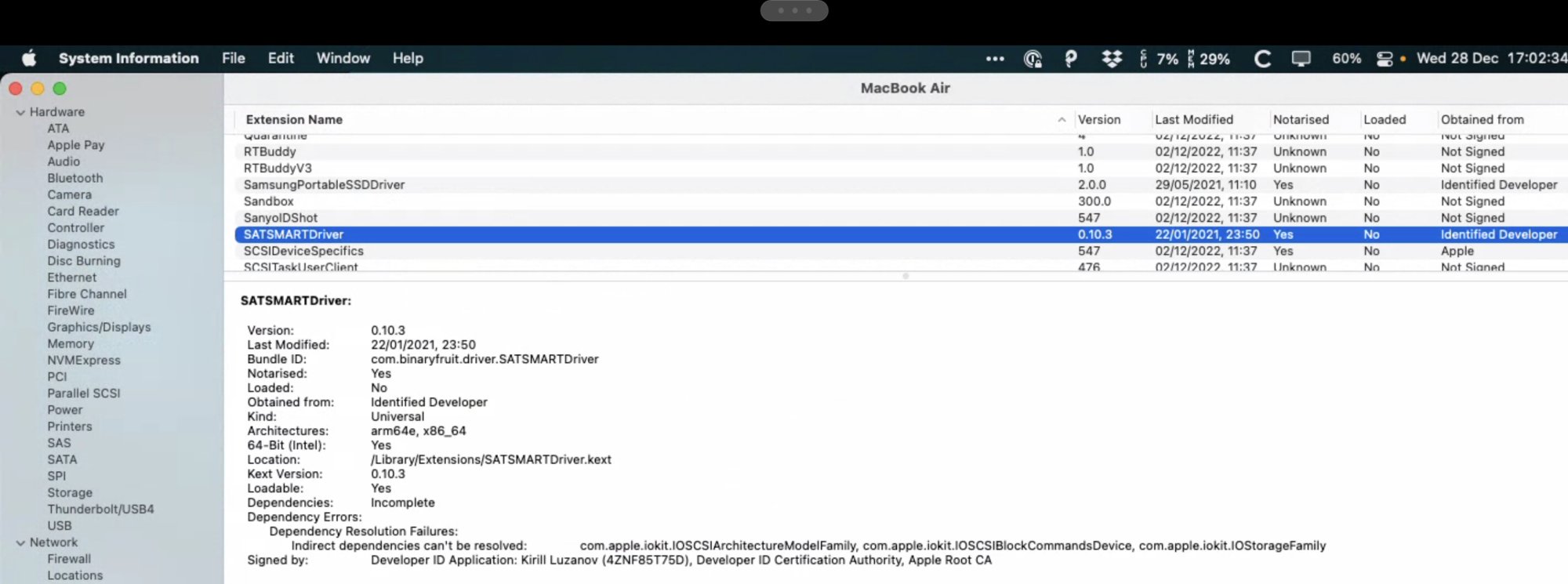1568x584 pixels.
Task: Select Thunderbolt/USB4 in the sidebar
Action: click(100, 509)
